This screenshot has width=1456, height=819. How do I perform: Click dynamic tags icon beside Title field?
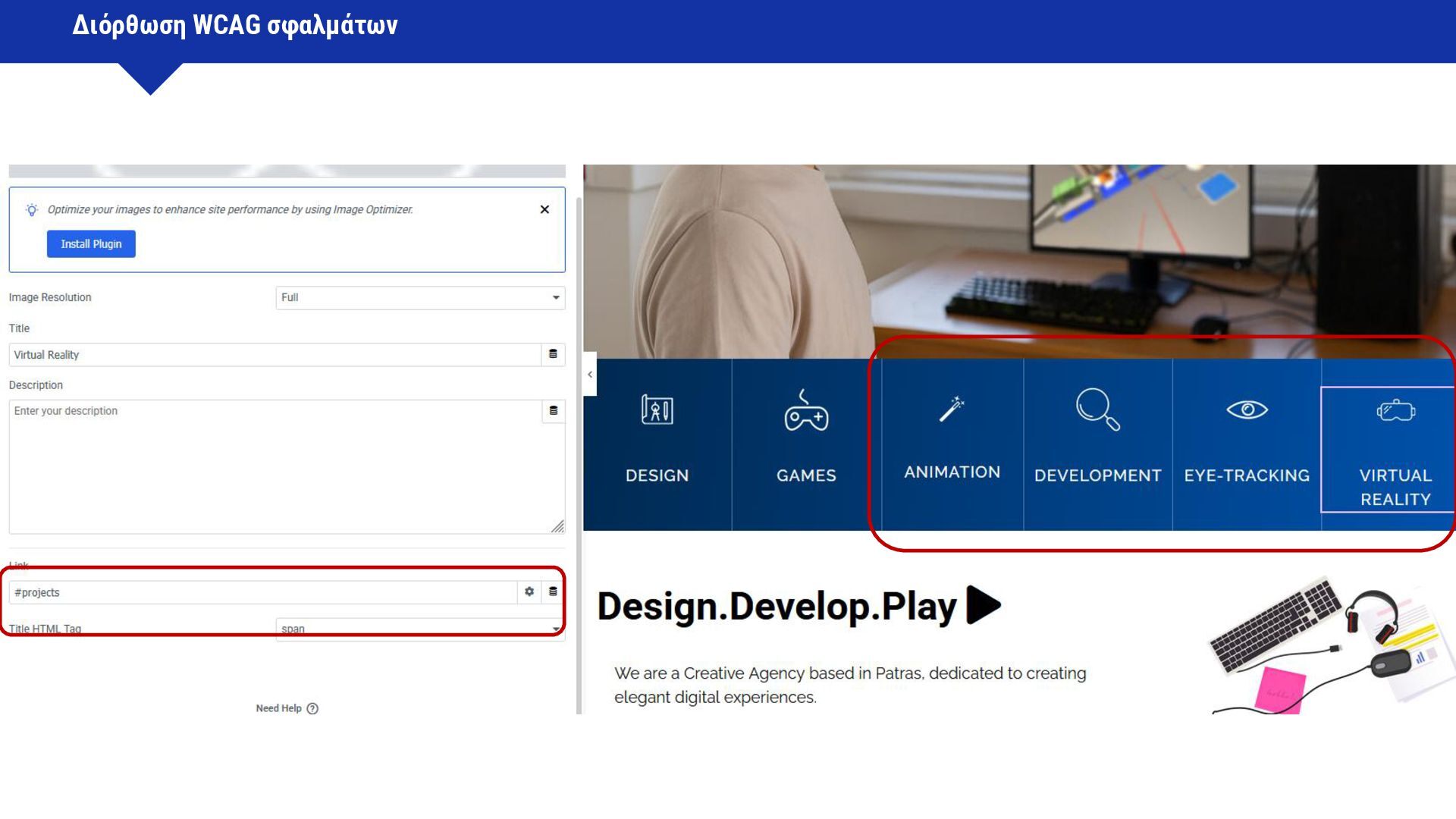553,354
